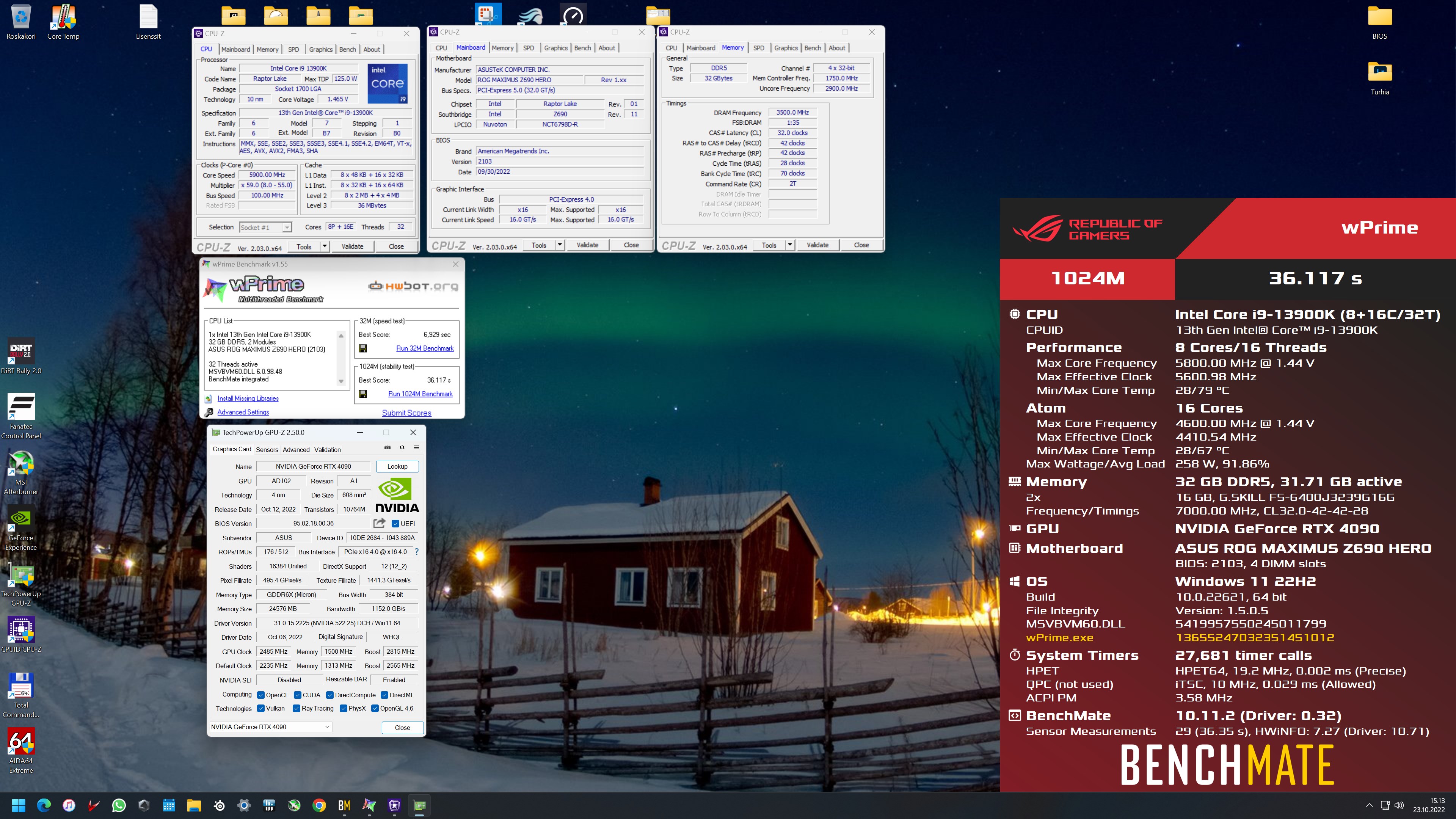Open Bench tab in Mainboard CPU-Z window
1456x819 pixels.
coord(582,48)
